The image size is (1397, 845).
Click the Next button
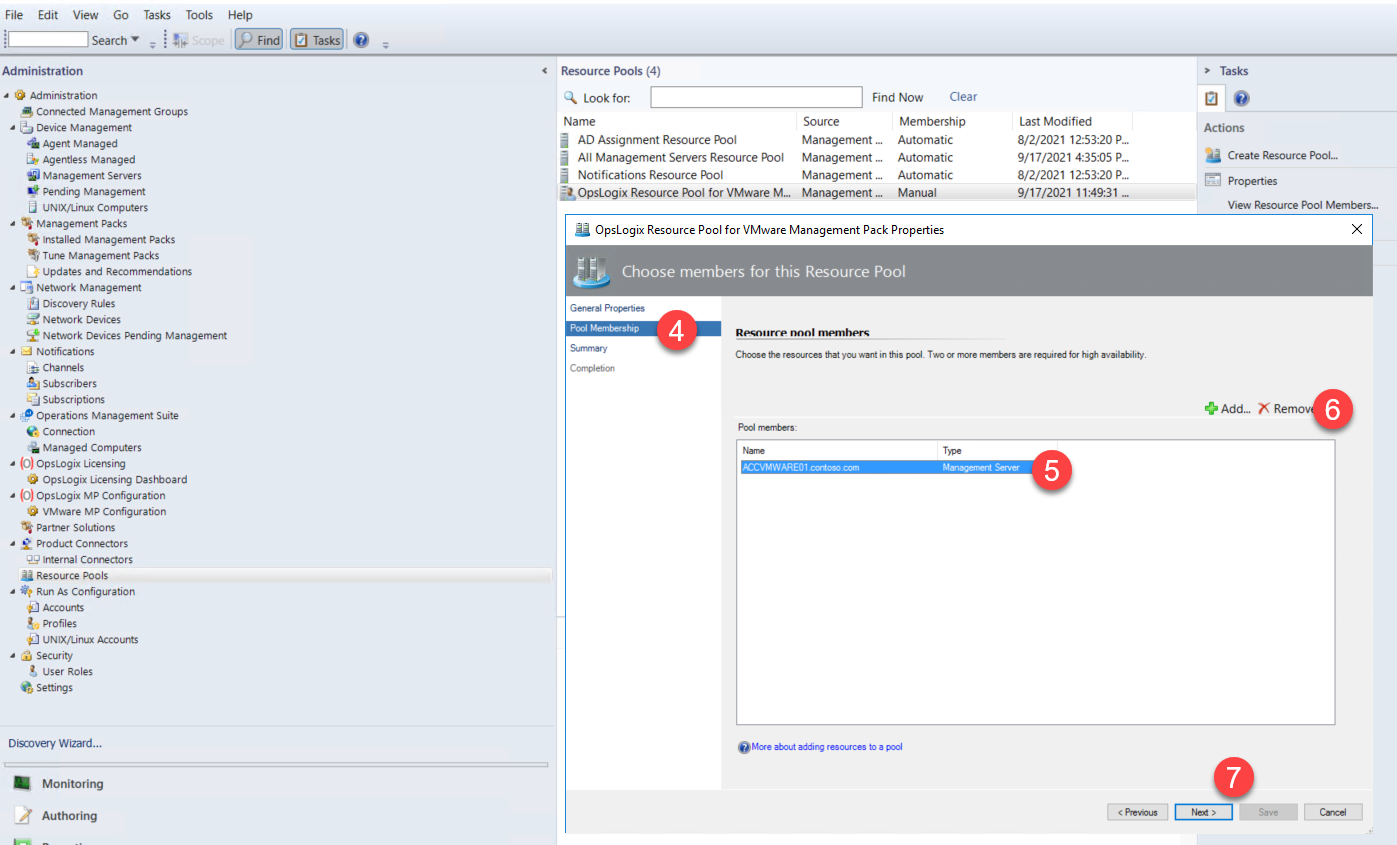pyautogui.click(x=1203, y=812)
